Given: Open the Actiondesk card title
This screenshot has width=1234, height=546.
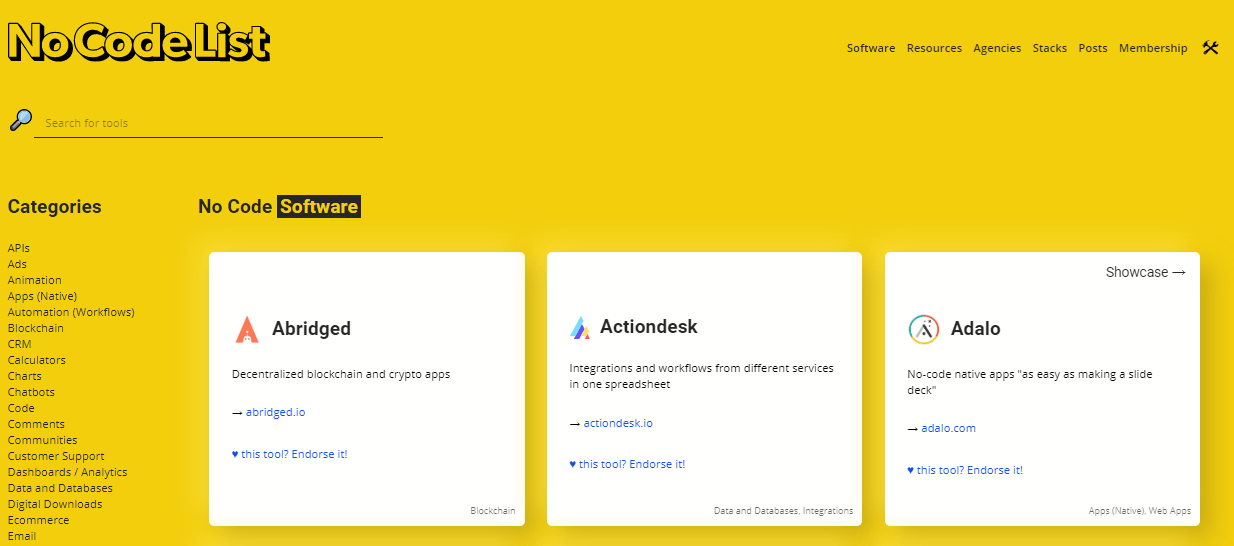Looking at the screenshot, I should click(649, 326).
